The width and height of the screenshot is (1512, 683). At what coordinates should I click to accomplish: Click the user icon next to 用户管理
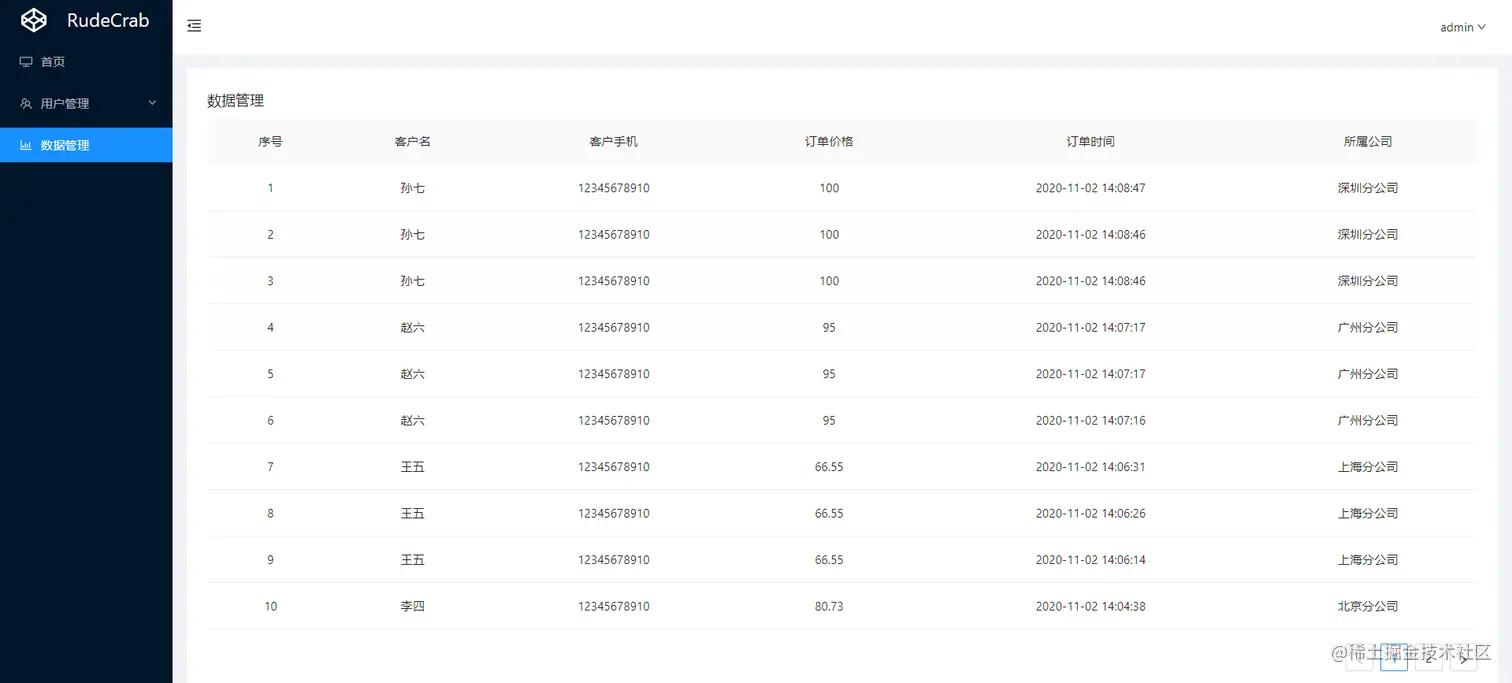[26, 103]
